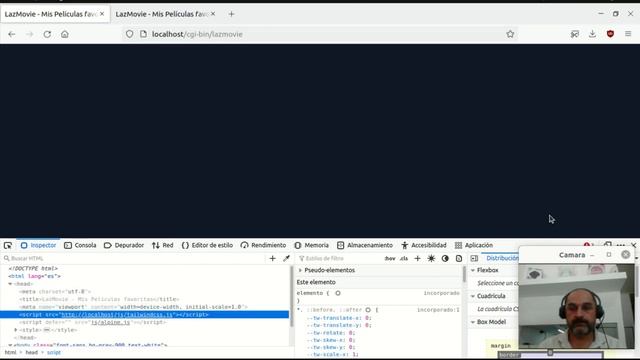The image size is (640, 360).
Task: Open the Accesibilidad tab
Action: [x=424, y=245]
